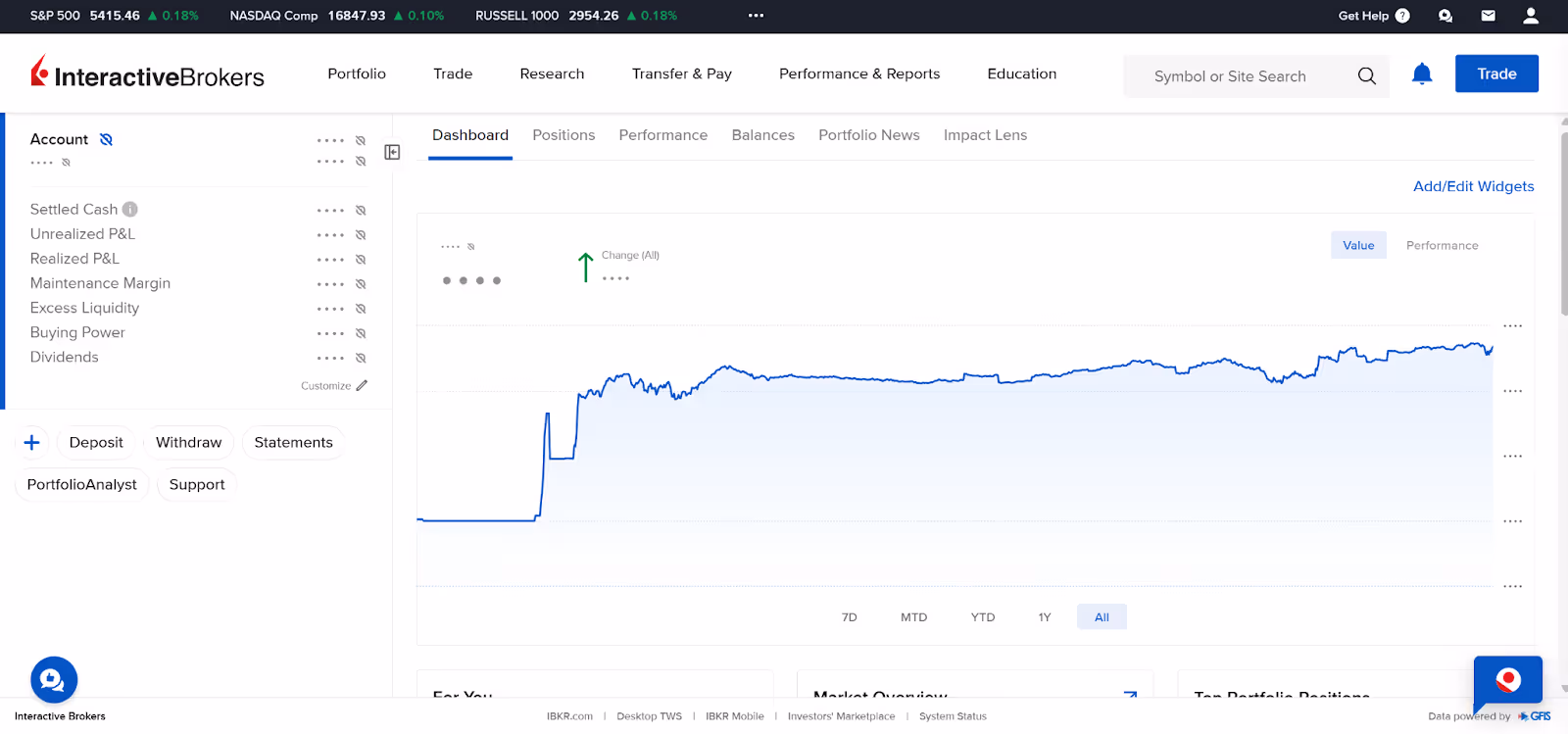The image size is (1568, 734).
Task: Open the IBKR Mobile footer link
Action: coord(735,716)
